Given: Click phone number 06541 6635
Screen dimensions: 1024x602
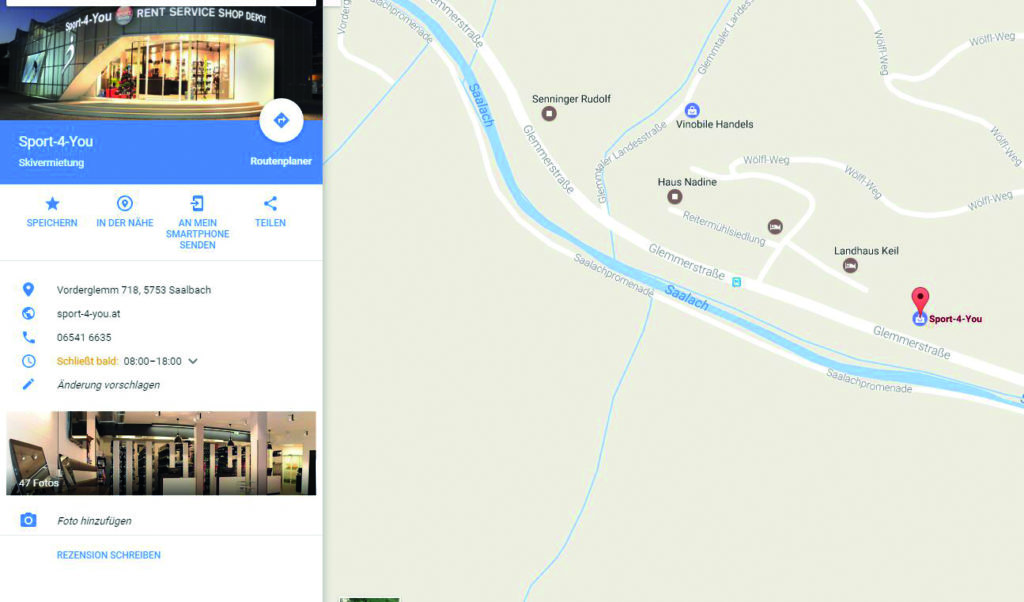Looking at the screenshot, I should coord(84,338).
